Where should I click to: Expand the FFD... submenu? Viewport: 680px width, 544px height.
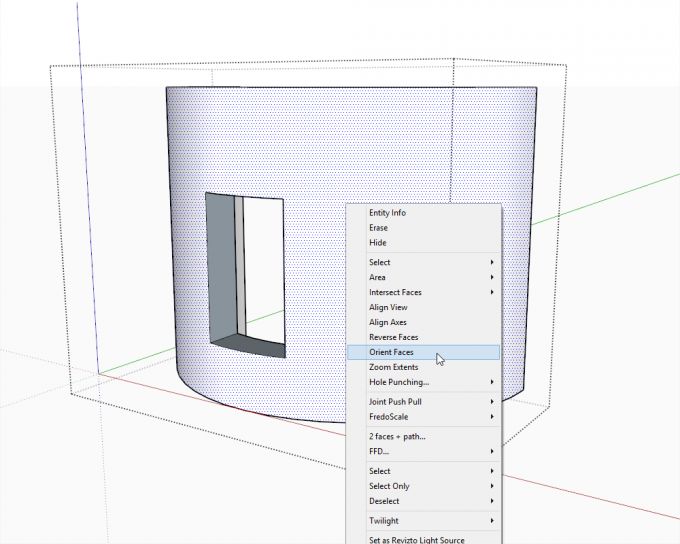click(x=378, y=451)
